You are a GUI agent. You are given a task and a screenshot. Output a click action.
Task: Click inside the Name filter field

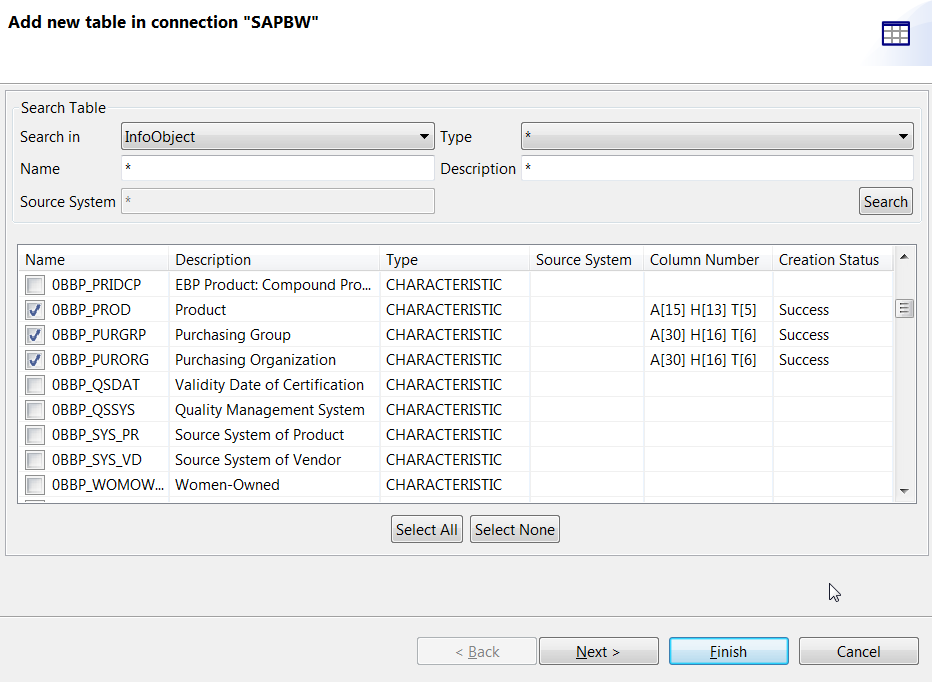point(278,168)
